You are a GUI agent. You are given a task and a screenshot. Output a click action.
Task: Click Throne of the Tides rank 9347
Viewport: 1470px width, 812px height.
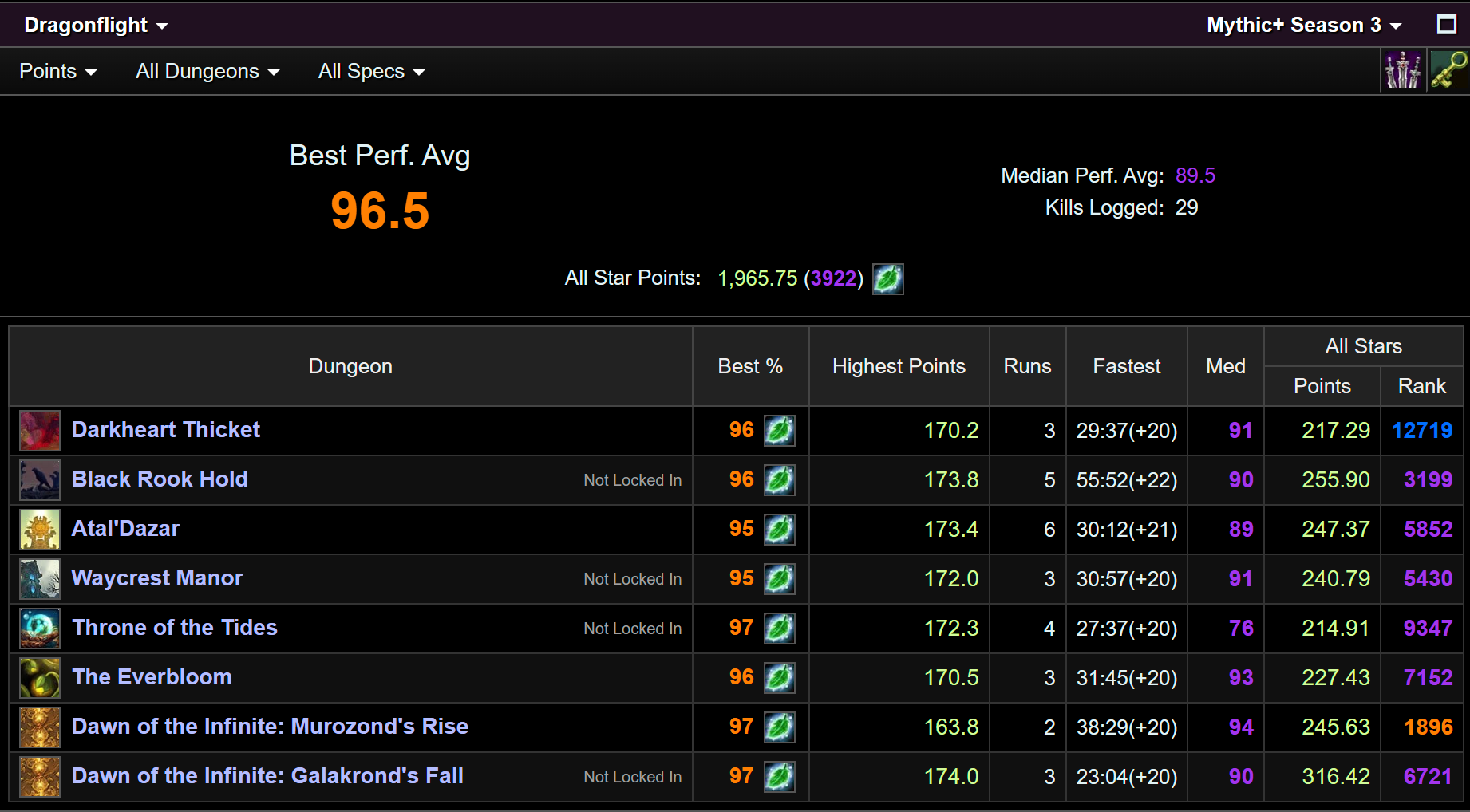click(1428, 629)
